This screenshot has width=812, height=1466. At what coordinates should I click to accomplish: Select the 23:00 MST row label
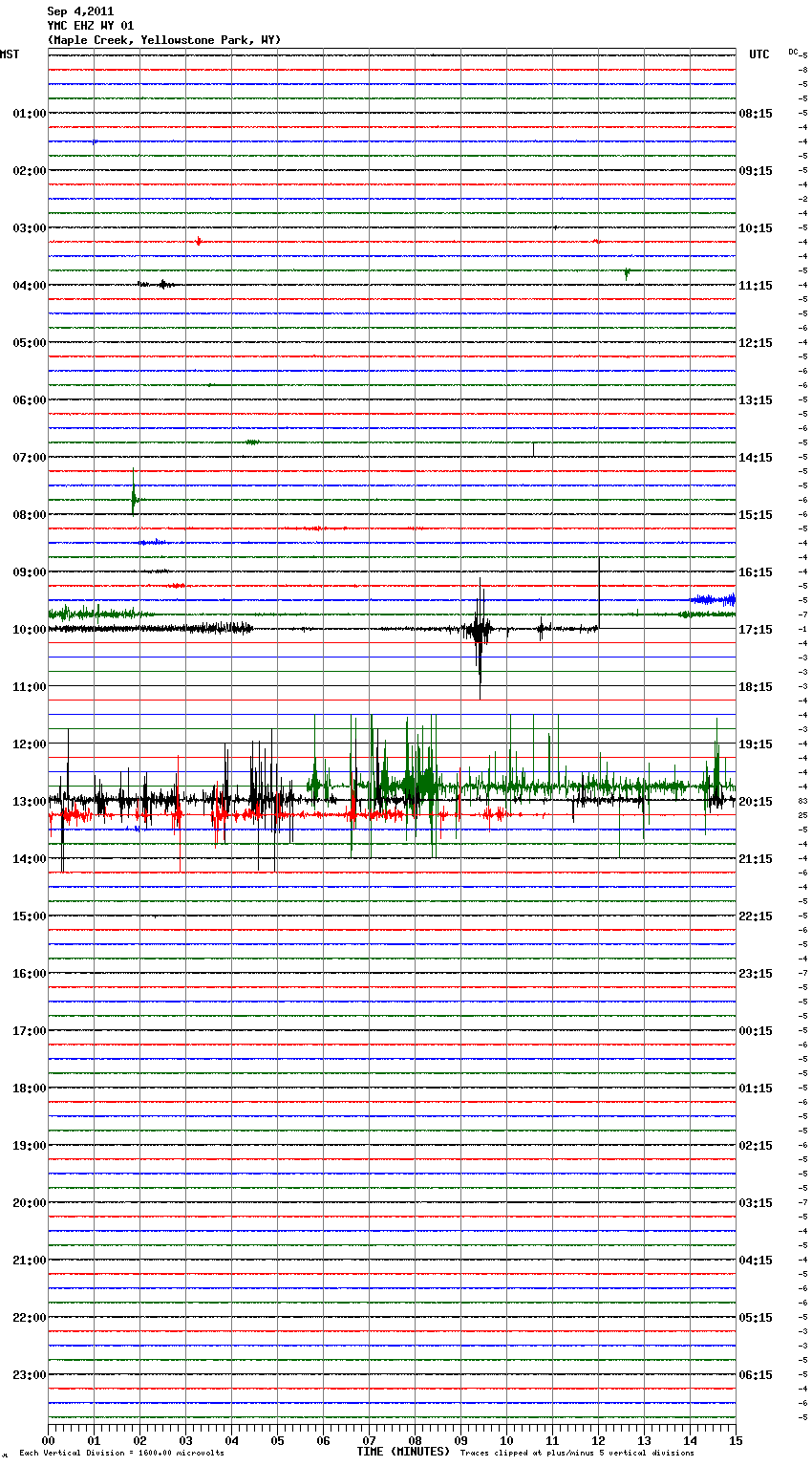coord(29,1375)
